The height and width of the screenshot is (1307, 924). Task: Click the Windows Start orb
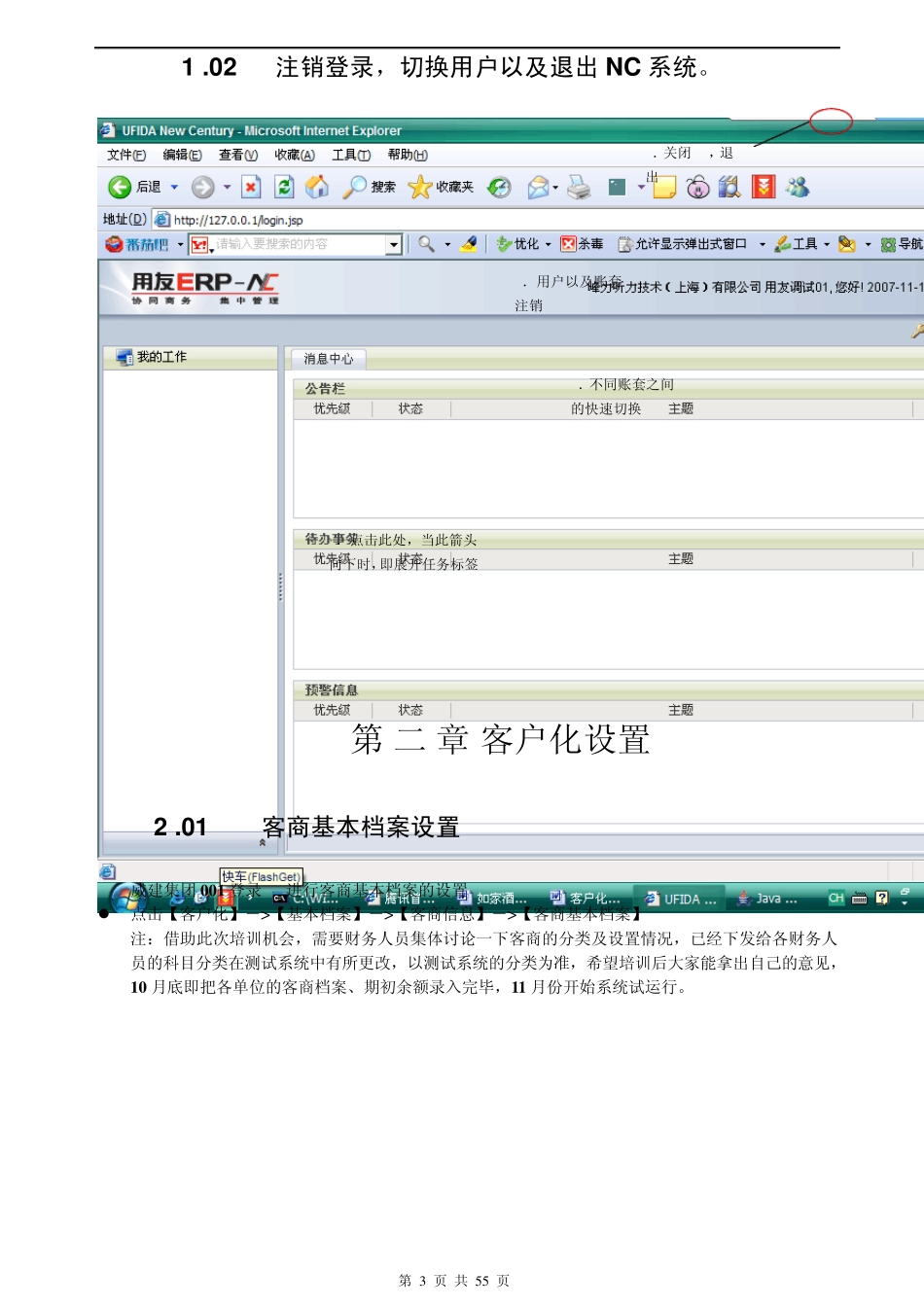tap(127, 899)
